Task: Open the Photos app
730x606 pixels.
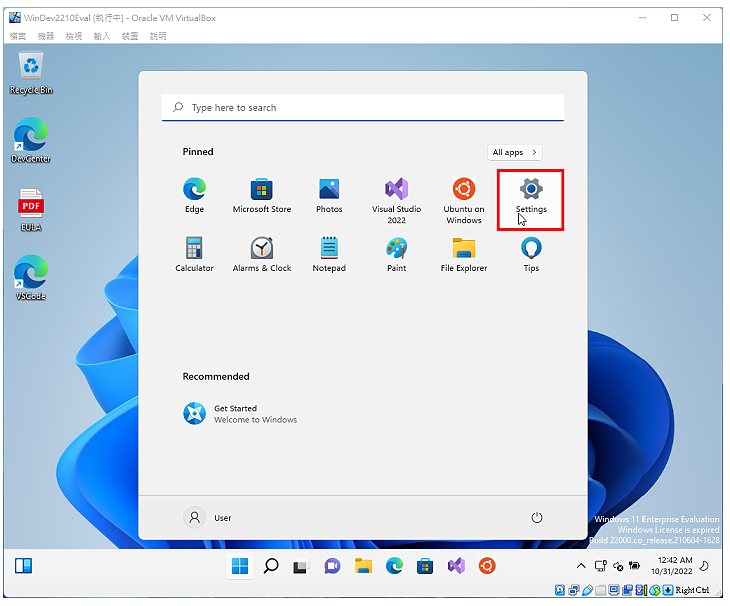Action: (x=329, y=195)
